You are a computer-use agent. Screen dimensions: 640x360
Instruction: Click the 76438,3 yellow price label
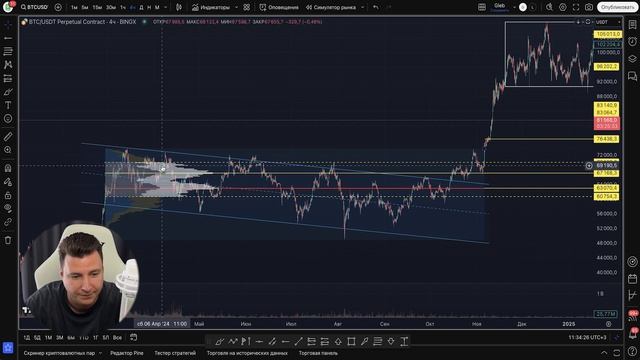click(607, 139)
